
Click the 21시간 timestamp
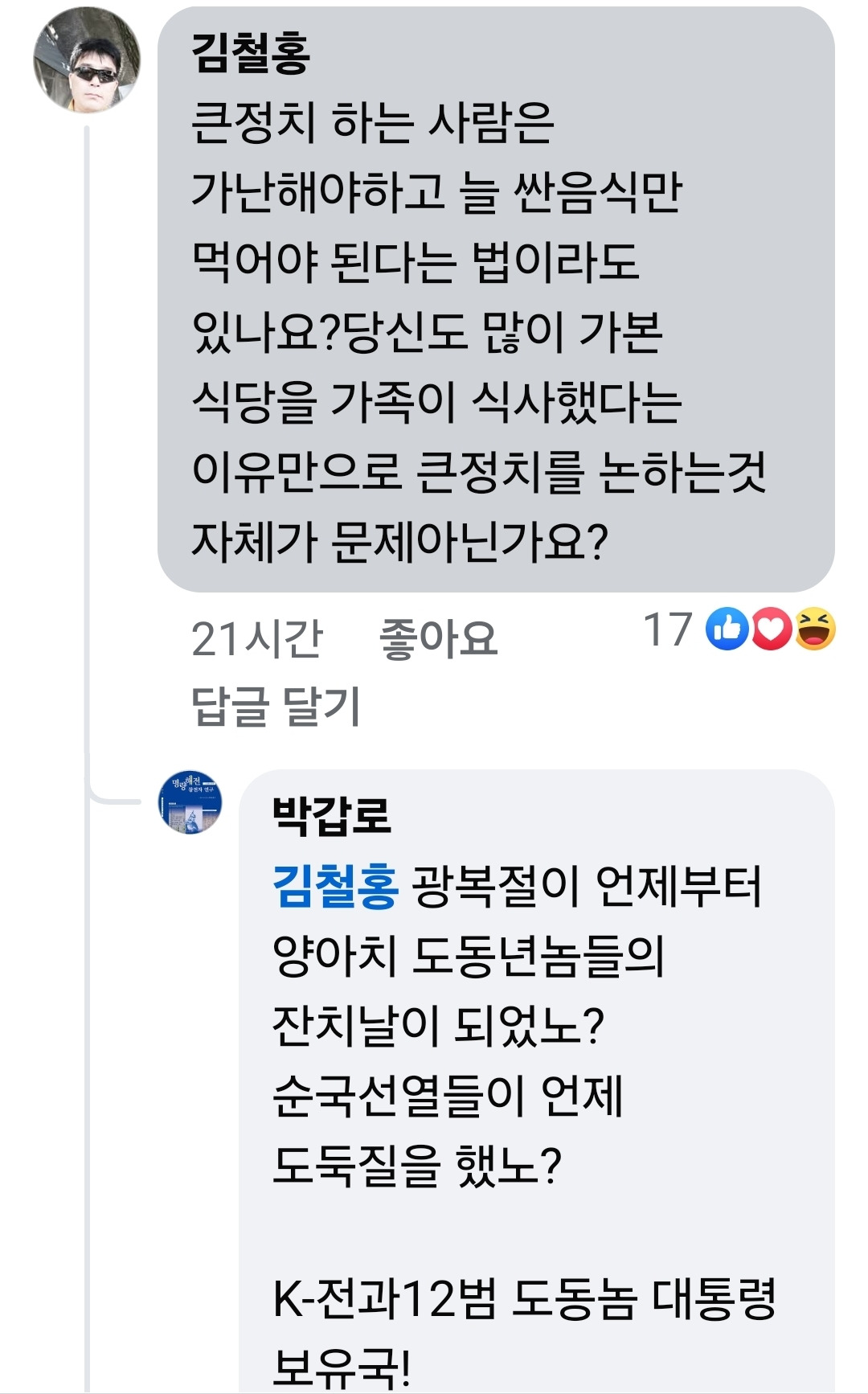click(x=256, y=639)
